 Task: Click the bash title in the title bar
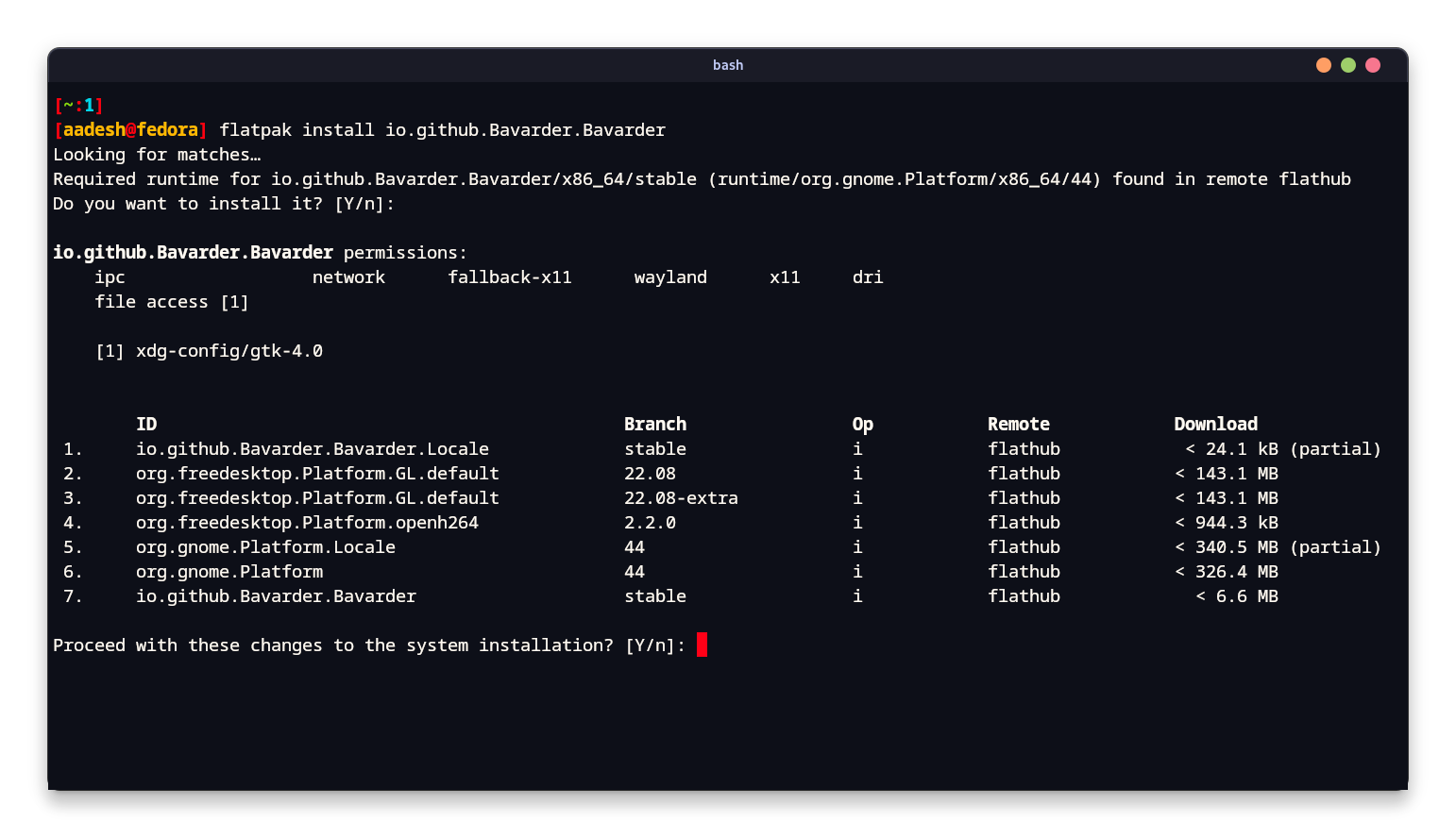728,65
